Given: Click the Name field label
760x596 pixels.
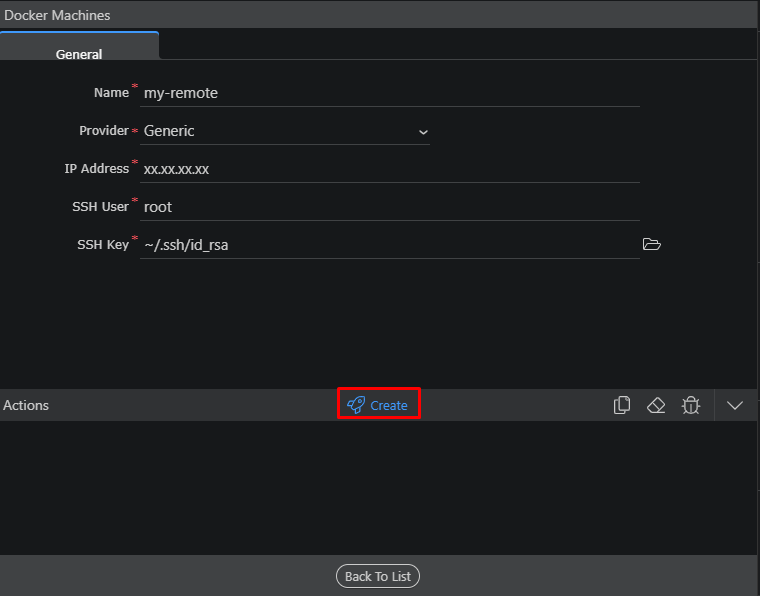Looking at the screenshot, I should 111,93.
